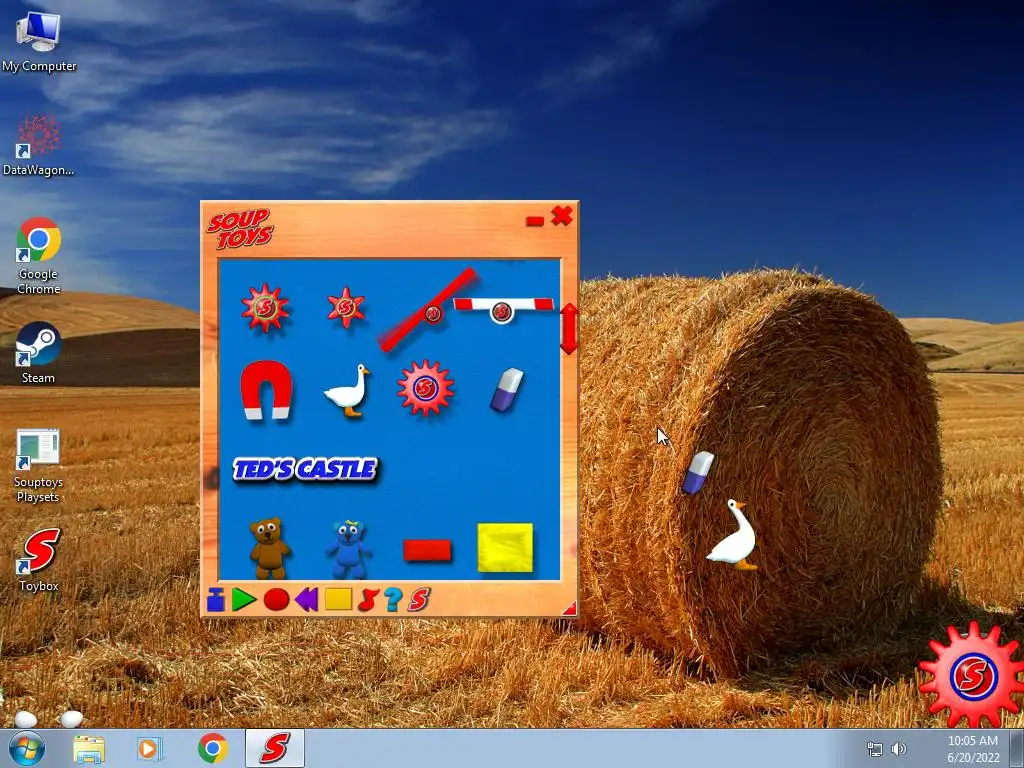Select the yellow square block toy
Screen dimensions: 1024x768
[505, 547]
